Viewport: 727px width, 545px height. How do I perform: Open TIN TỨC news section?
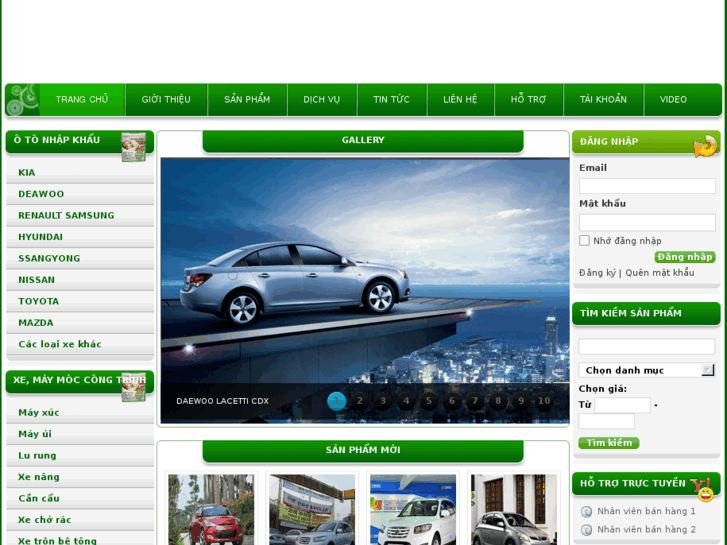coord(391,99)
